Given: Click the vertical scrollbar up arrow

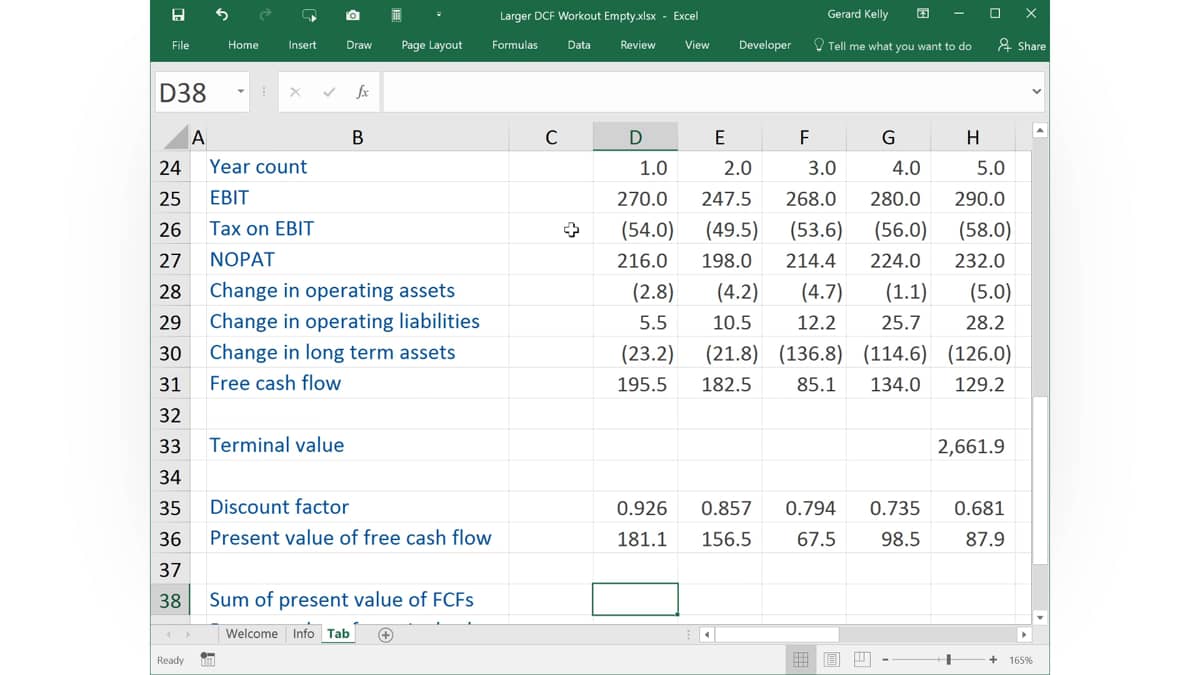Looking at the screenshot, I should pyautogui.click(x=1040, y=131).
